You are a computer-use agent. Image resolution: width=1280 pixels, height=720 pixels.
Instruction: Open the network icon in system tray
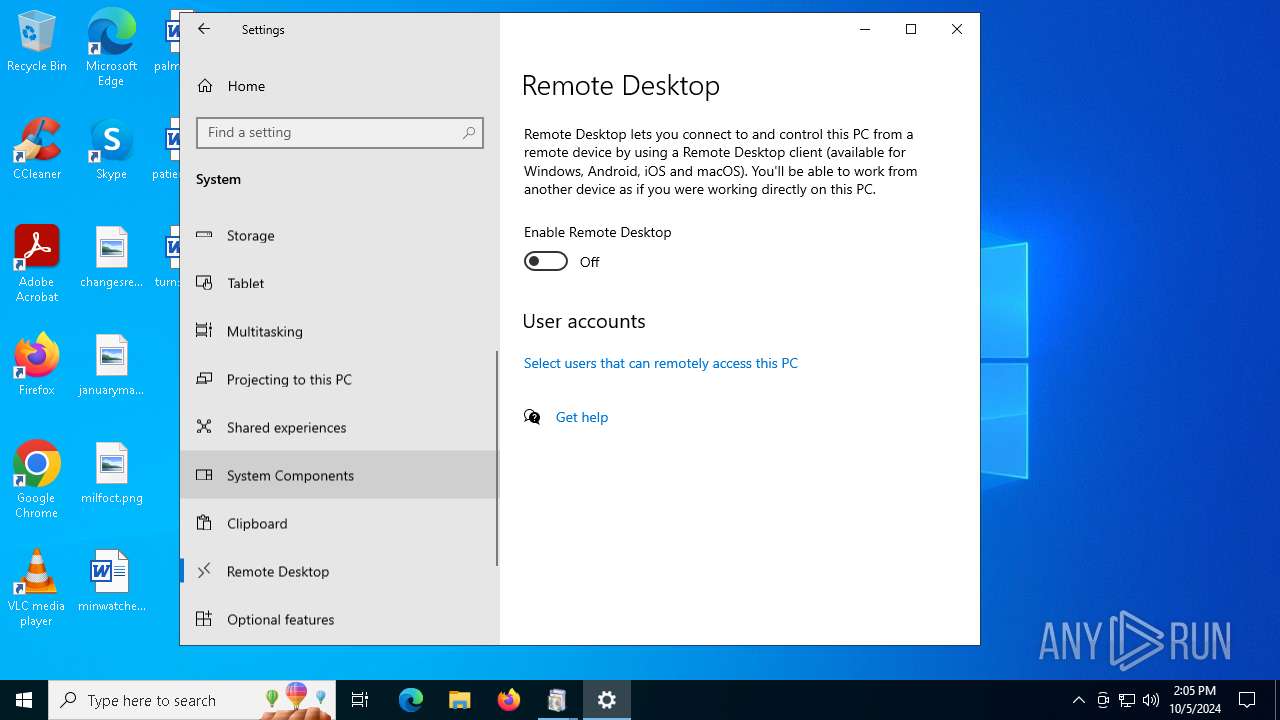1127,700
